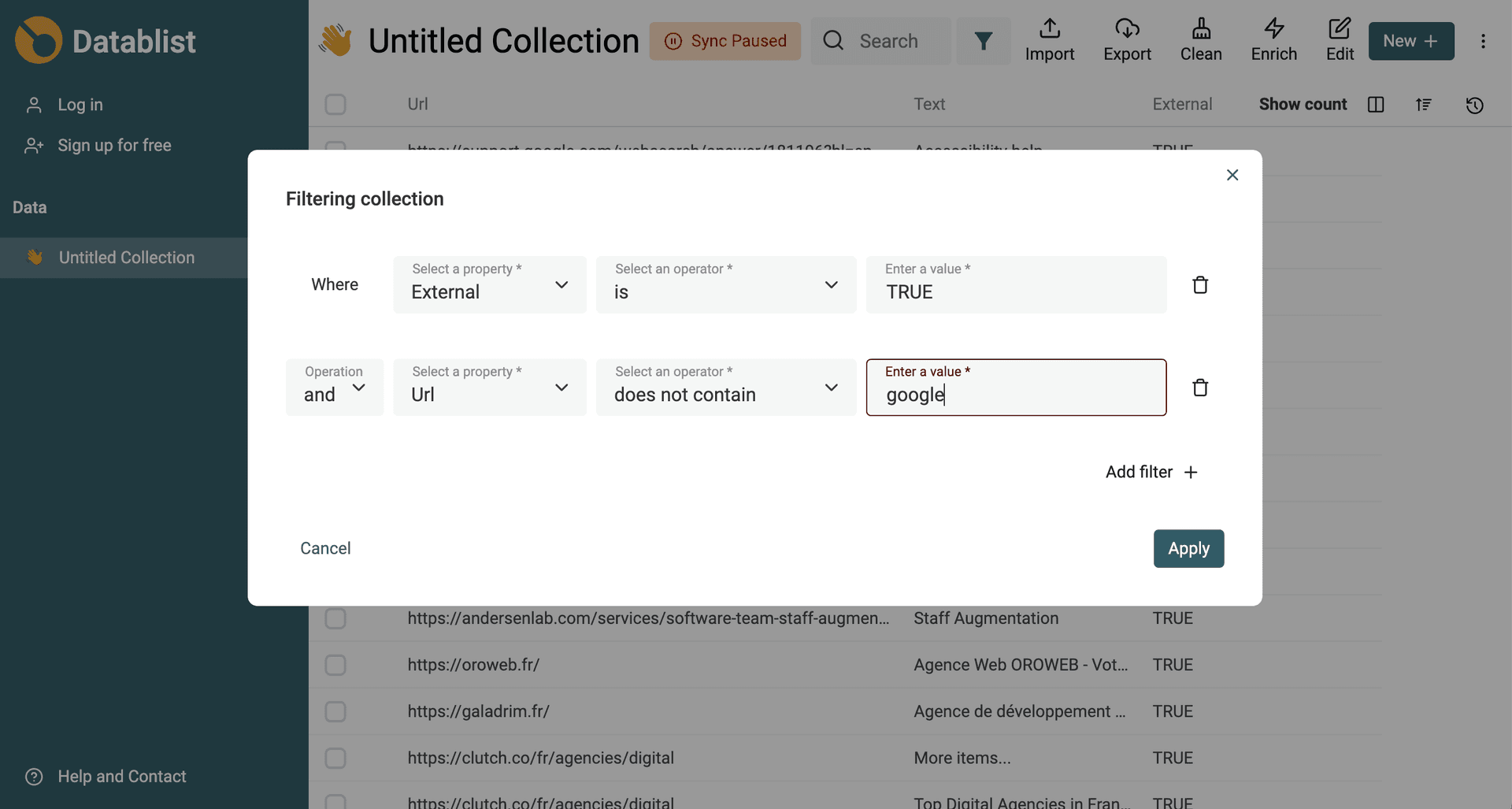
Task: Open Untitled Collection in the sidebar
Action: point(126,258)
